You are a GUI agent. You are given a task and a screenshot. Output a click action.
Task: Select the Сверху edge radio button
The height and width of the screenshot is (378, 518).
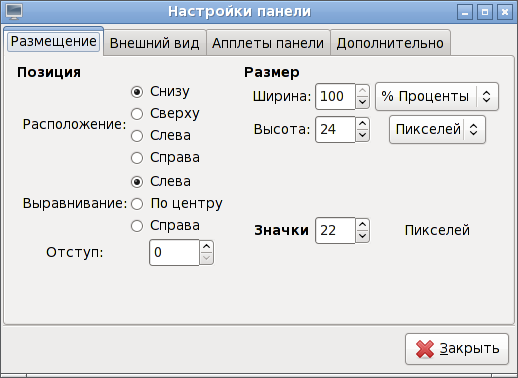coord(137,114)
